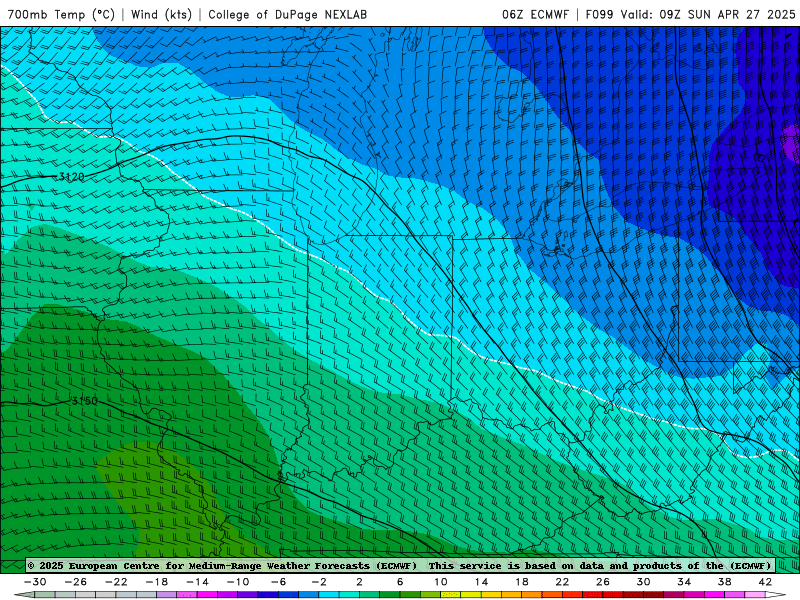This screenshot has height=600, width=800.
Task: Click the -18 colorbar tick label
Action: (157, 582)
